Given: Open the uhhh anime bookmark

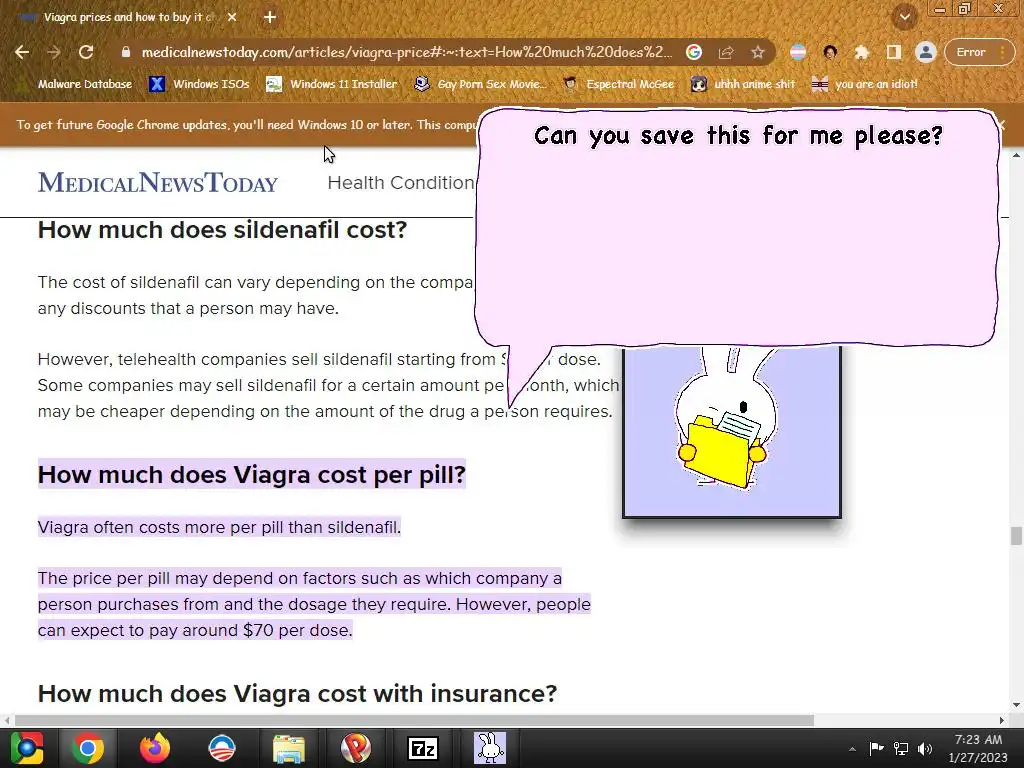Looking at the screenshot, I should click(744, 84).
